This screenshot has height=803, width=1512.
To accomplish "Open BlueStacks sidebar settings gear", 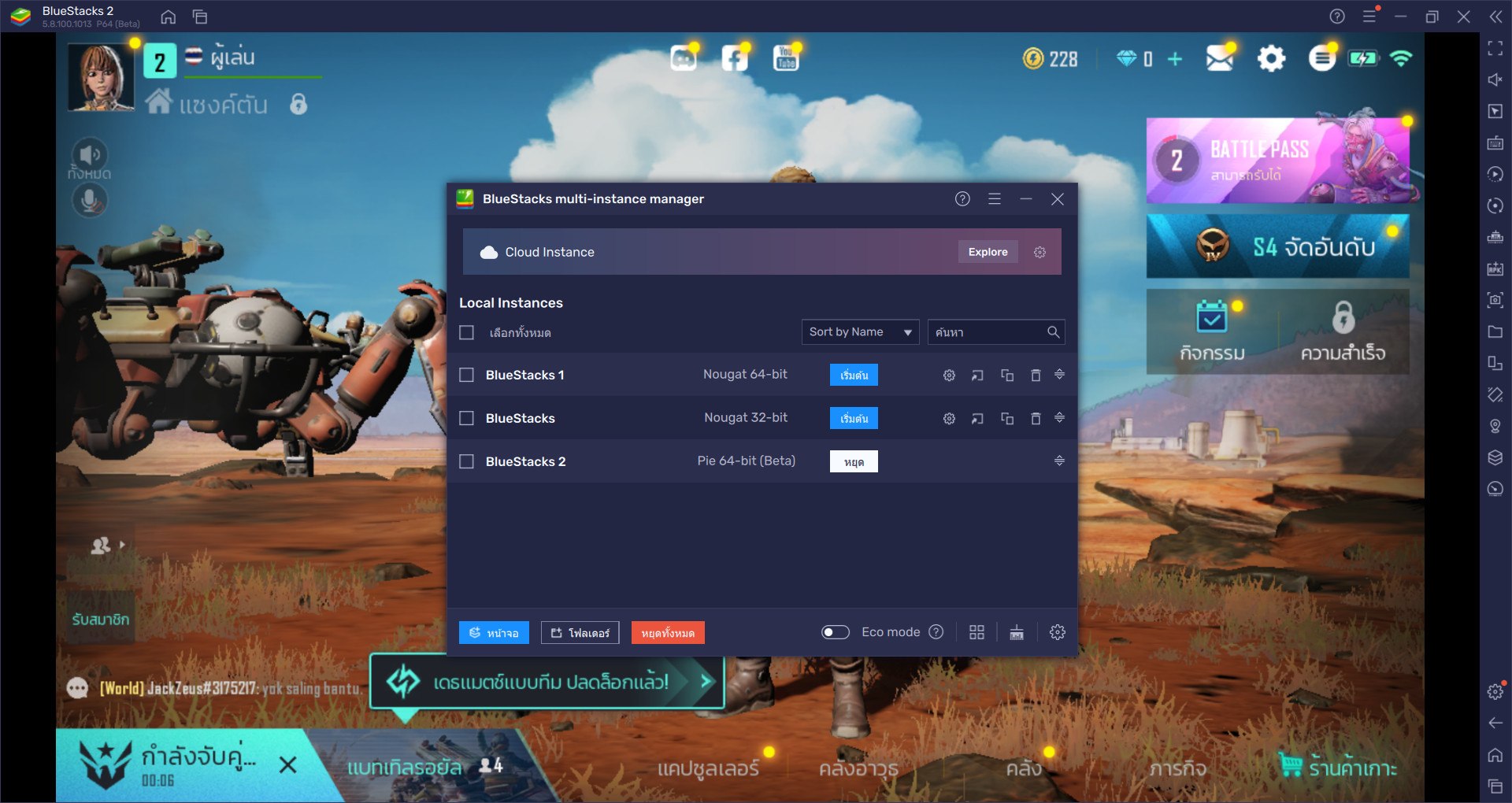I will click(x=1495, y=691).
